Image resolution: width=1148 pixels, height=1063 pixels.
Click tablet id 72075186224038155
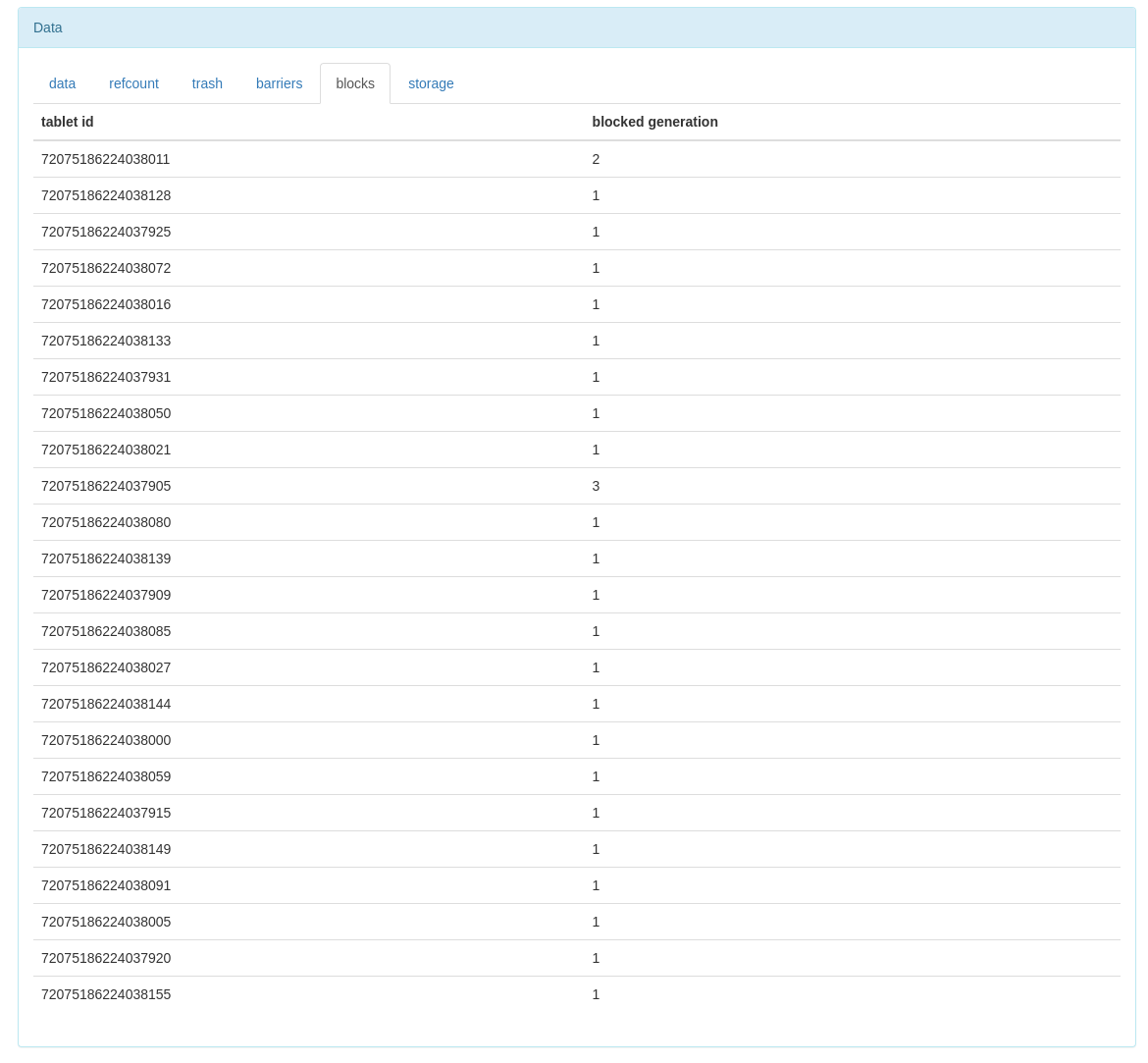pyautogui.click(x=106, y=994)
